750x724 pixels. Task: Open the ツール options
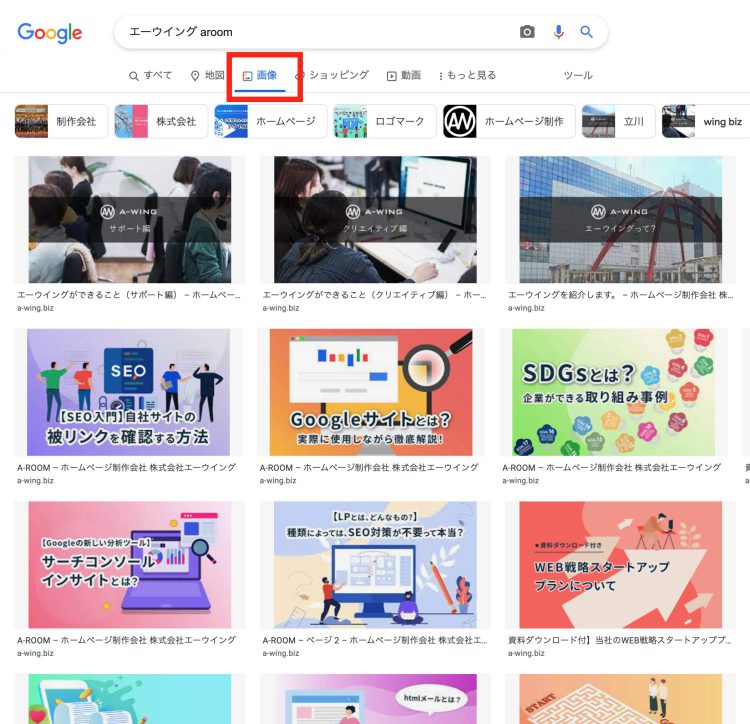click(578, 76)
